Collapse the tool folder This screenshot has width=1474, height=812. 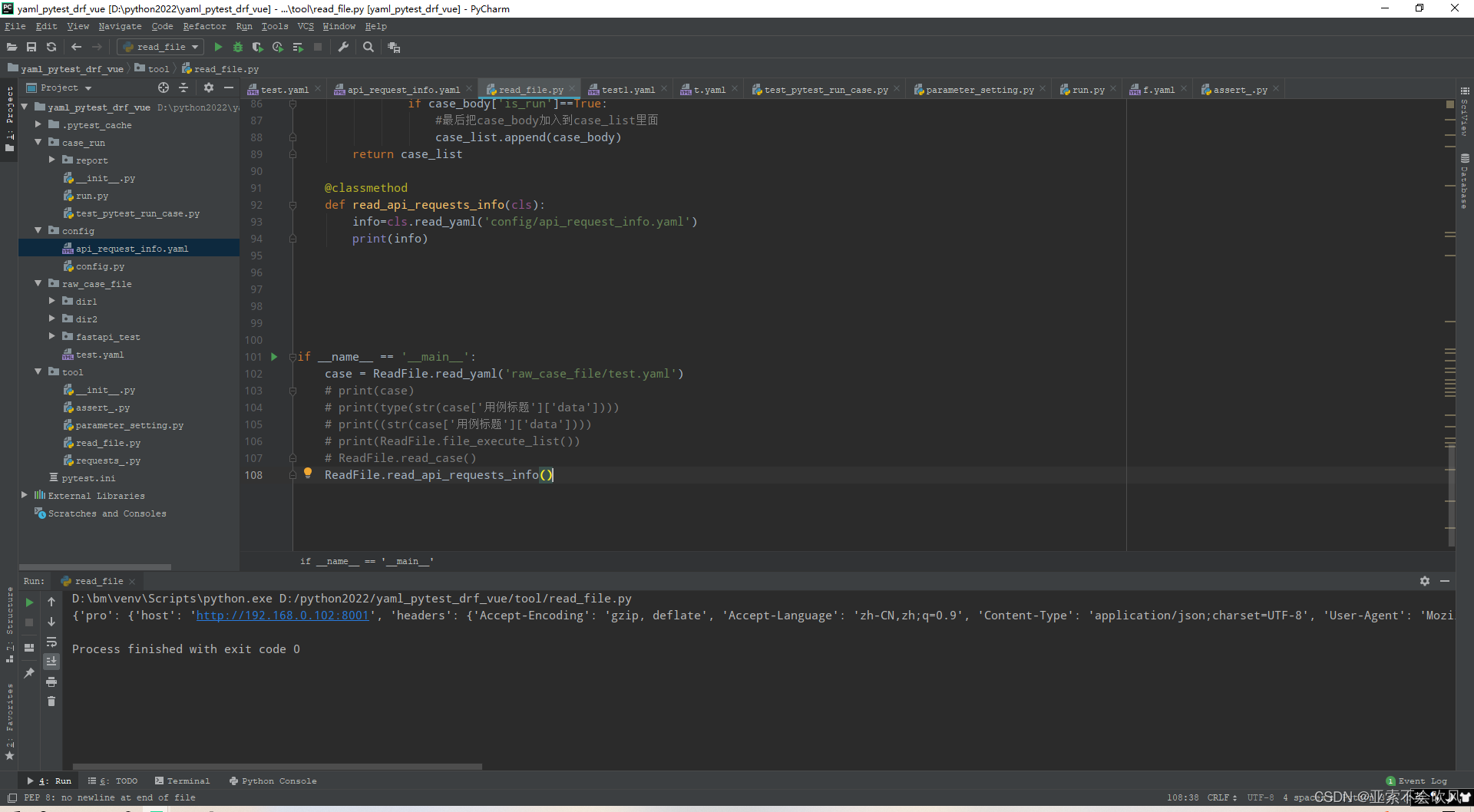coord(38,371)
